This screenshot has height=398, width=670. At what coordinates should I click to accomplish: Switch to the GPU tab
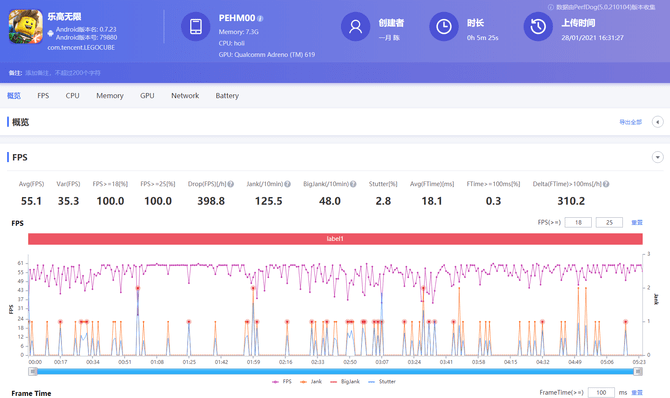147,95
